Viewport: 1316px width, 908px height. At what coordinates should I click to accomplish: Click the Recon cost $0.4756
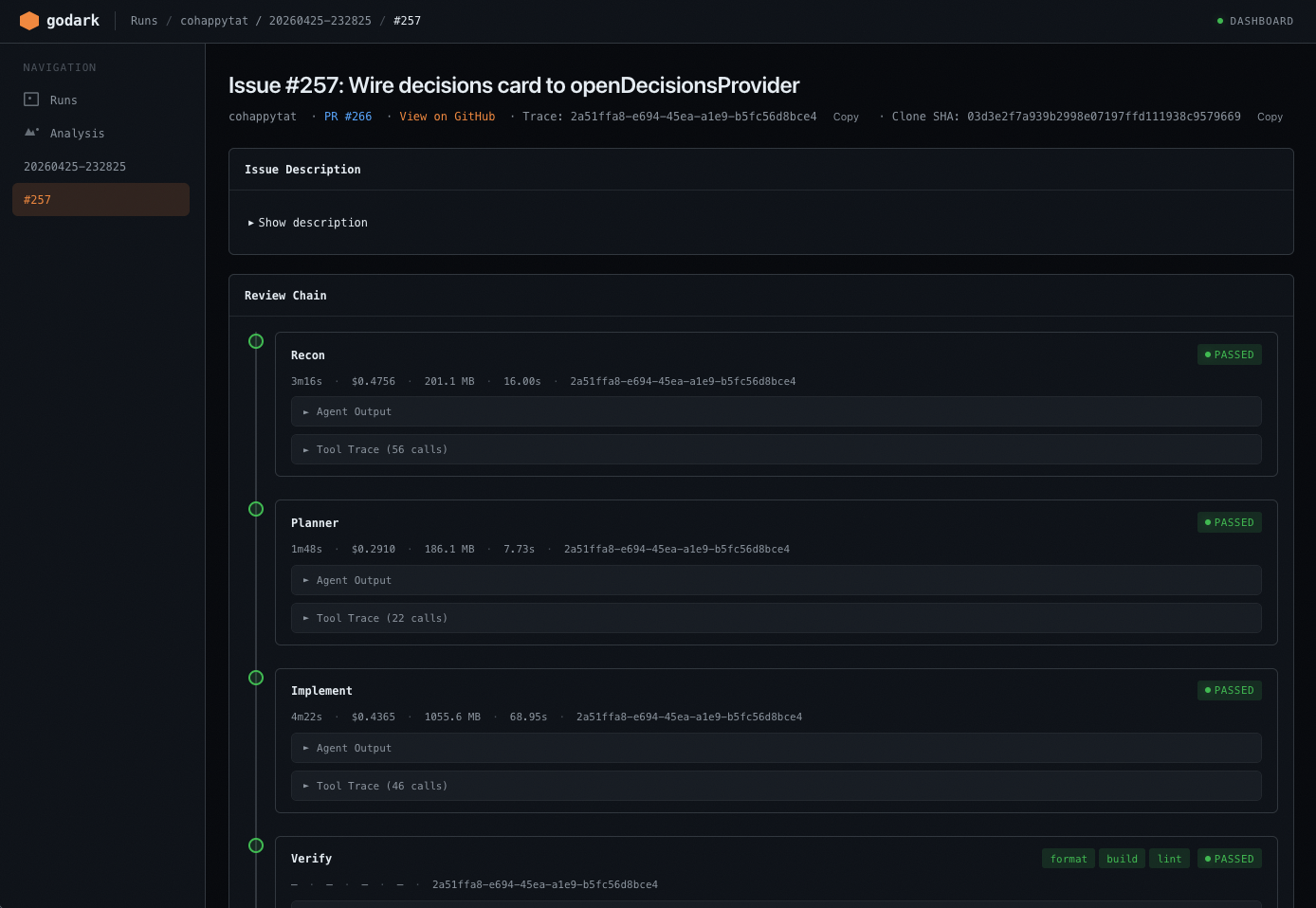pos(374,381)
